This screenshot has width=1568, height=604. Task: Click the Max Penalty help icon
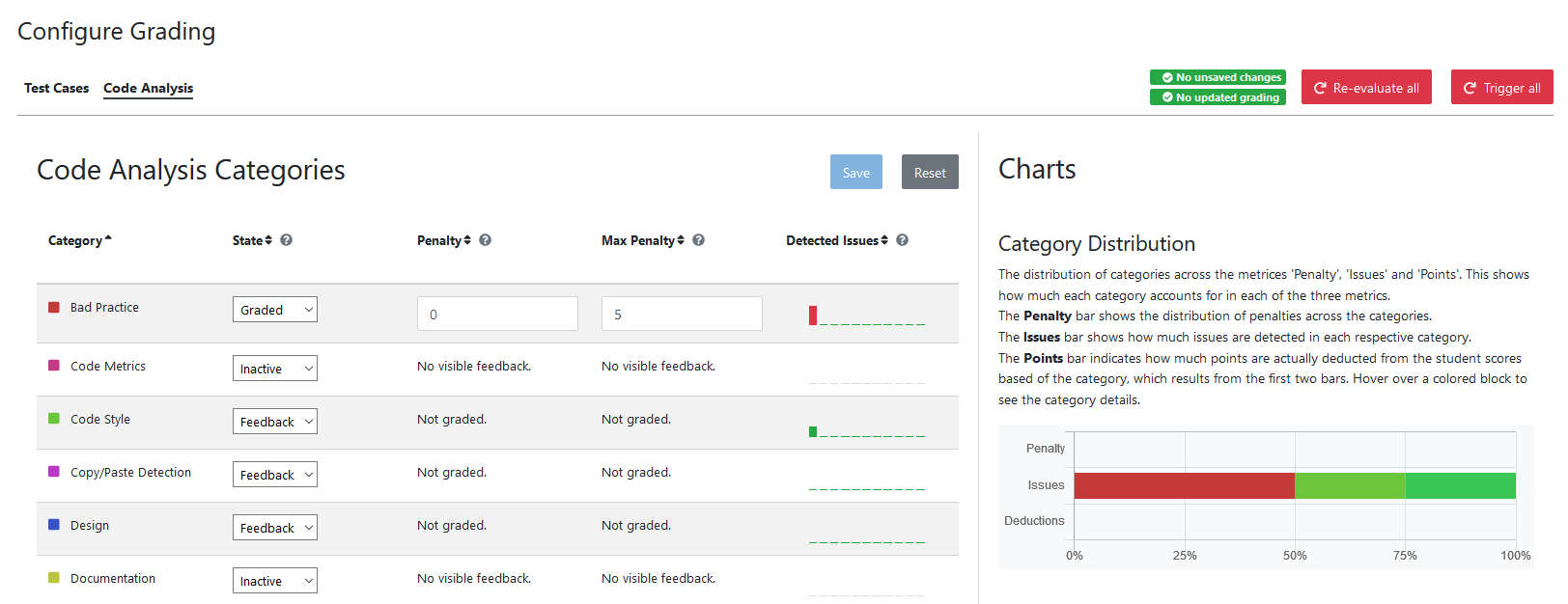699,240
